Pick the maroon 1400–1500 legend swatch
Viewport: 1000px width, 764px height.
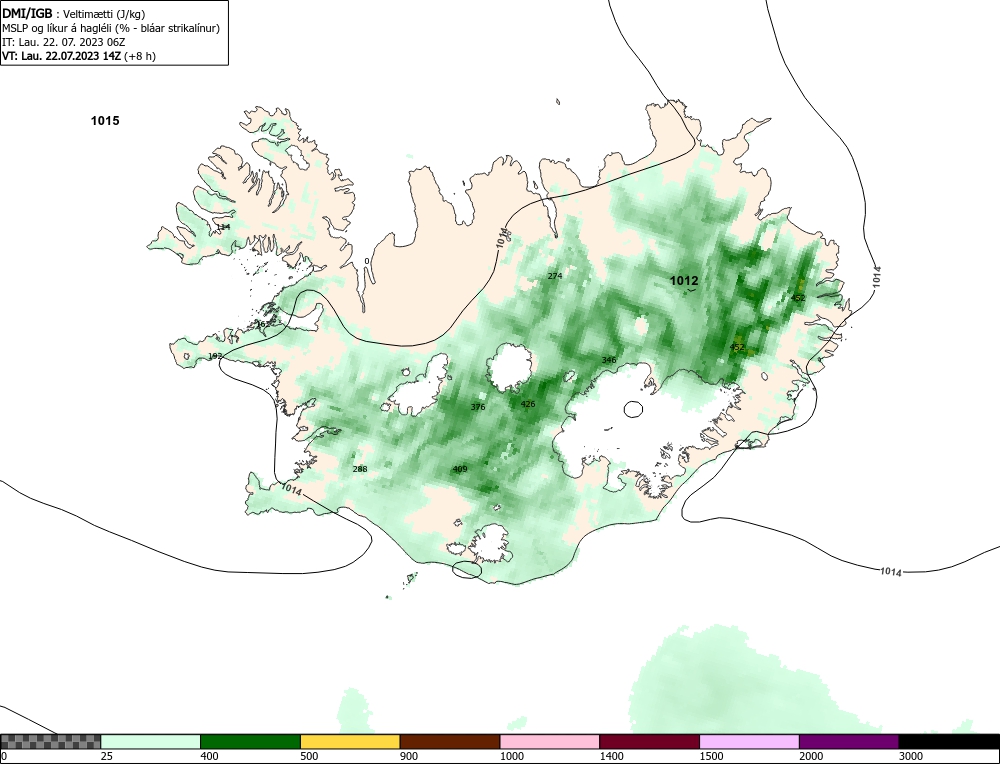[x=649, y=741]
